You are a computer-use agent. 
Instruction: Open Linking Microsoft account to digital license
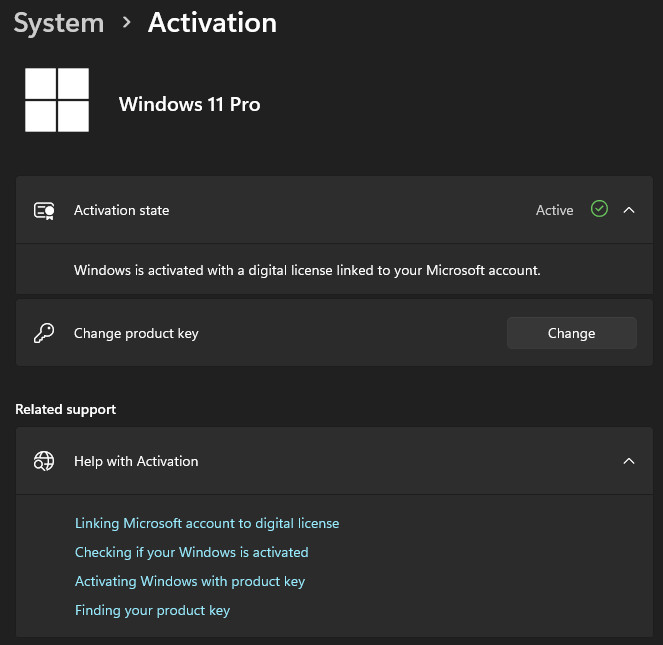(207, 523)
